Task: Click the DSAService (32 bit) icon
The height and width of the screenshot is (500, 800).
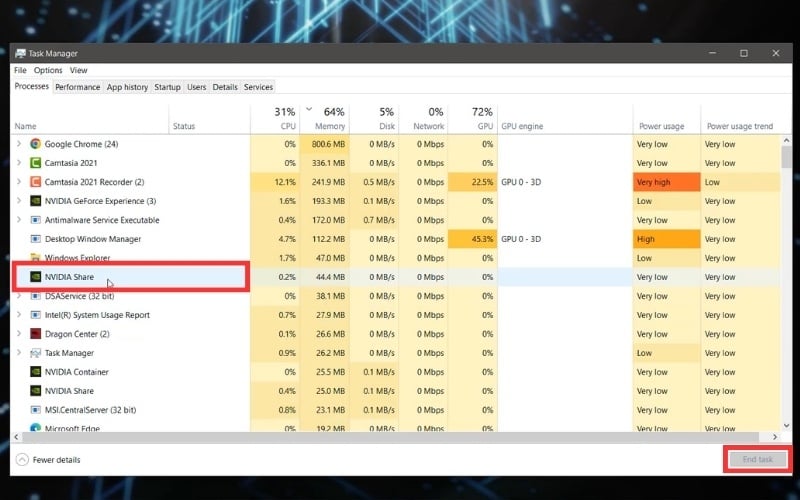Action: 35,296
